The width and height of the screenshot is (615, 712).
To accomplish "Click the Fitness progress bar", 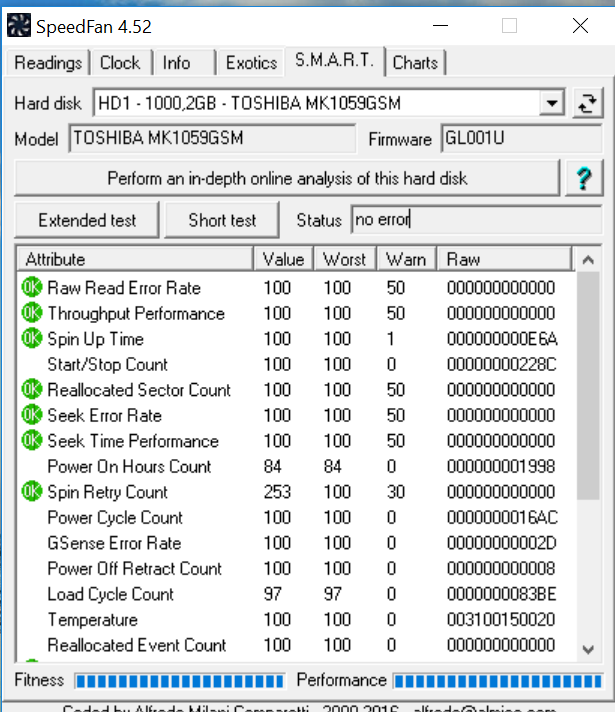I will point(179,681).
